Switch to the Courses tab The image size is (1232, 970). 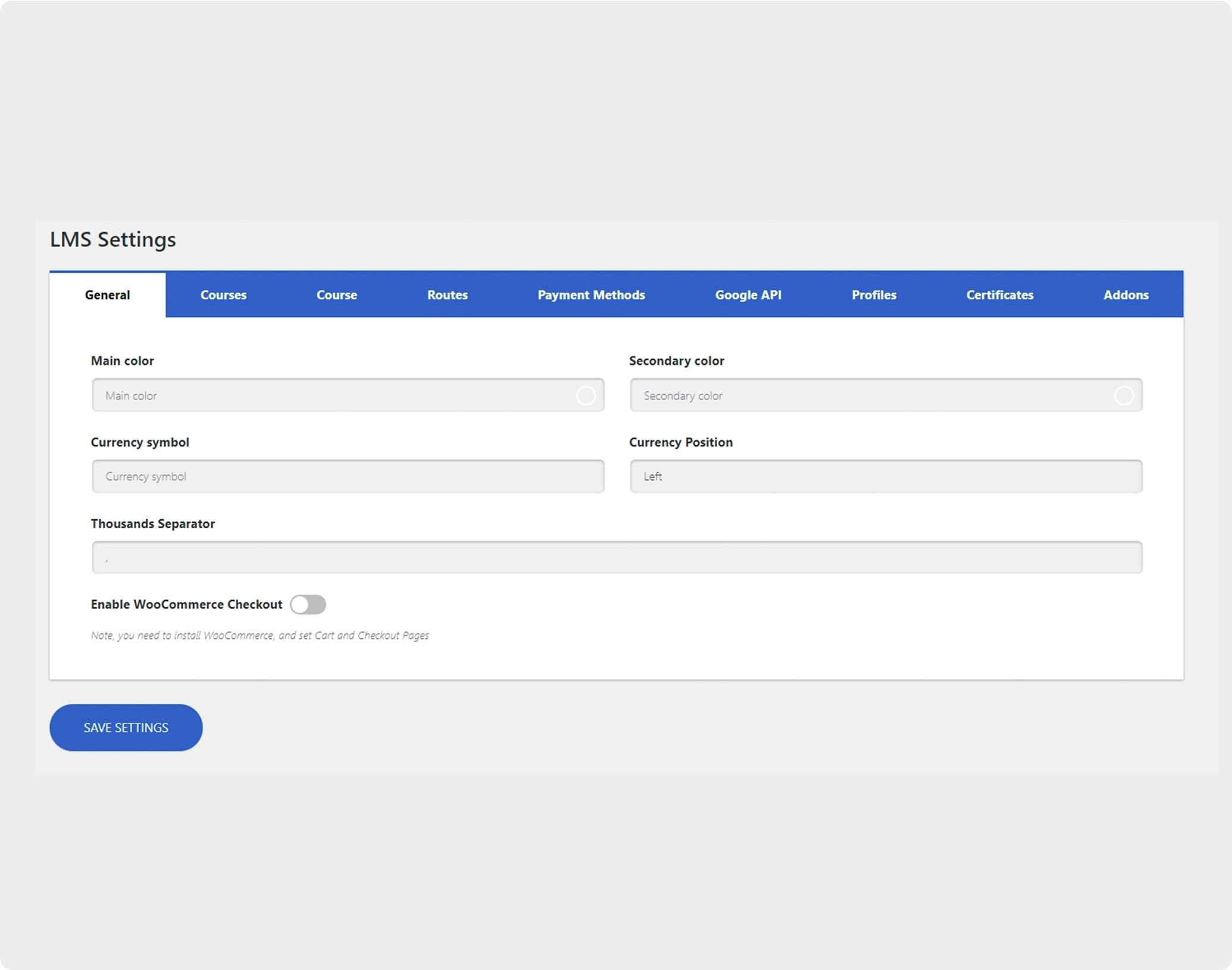point(223,295)
